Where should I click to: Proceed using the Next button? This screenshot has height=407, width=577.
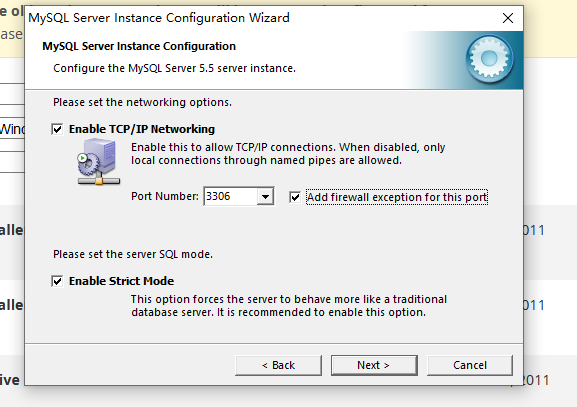click(x=374, y=365)
